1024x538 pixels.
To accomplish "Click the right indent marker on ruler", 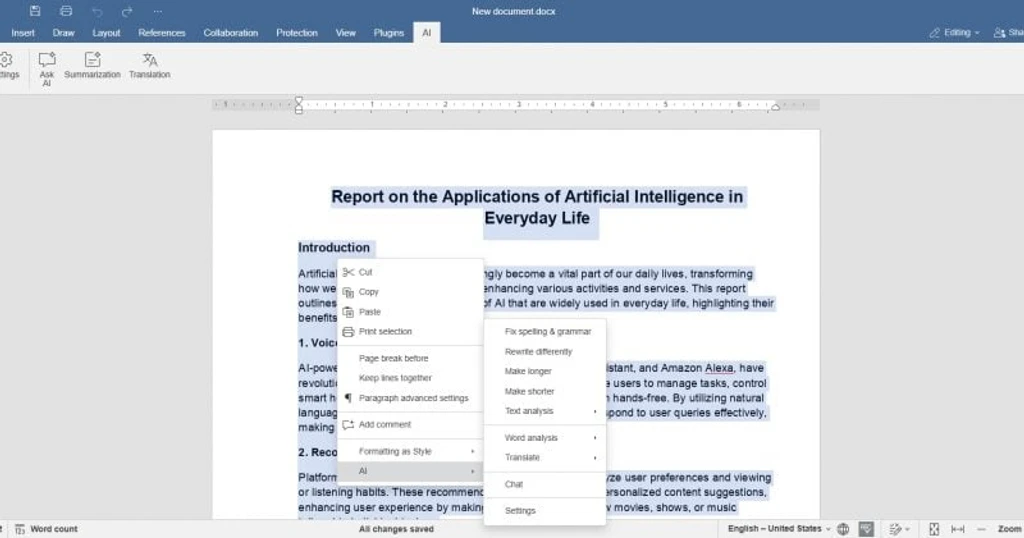I will point(775,107).
